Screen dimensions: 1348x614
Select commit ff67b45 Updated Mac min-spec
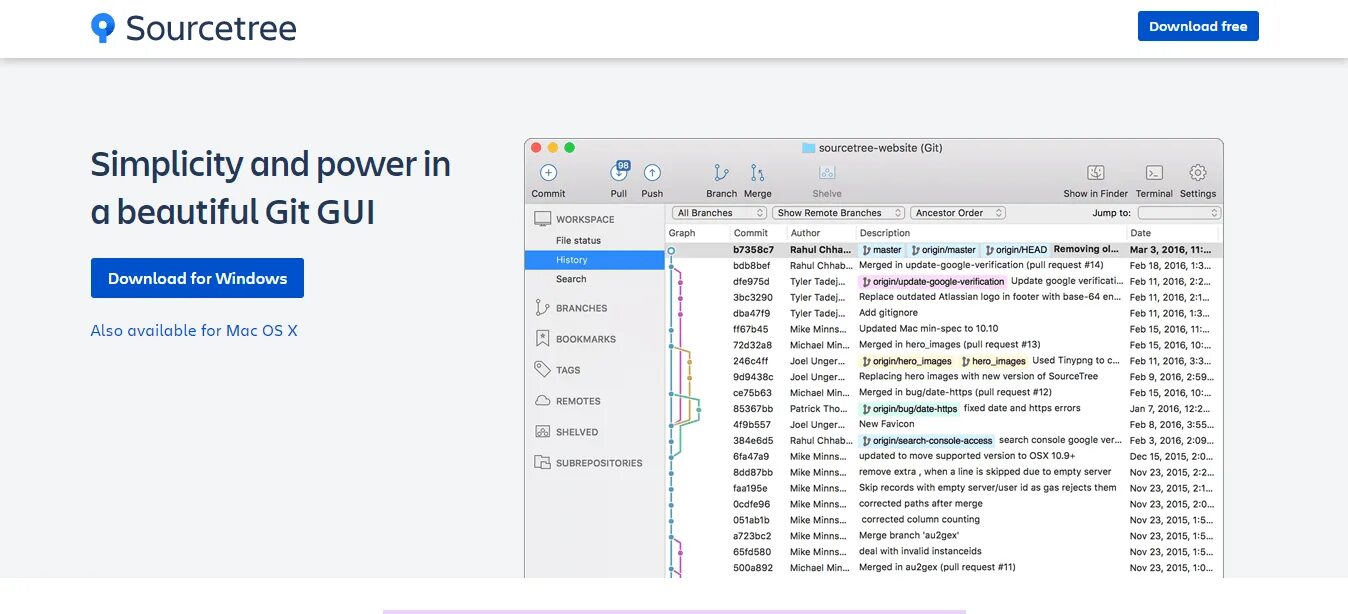tap(944, 329)
